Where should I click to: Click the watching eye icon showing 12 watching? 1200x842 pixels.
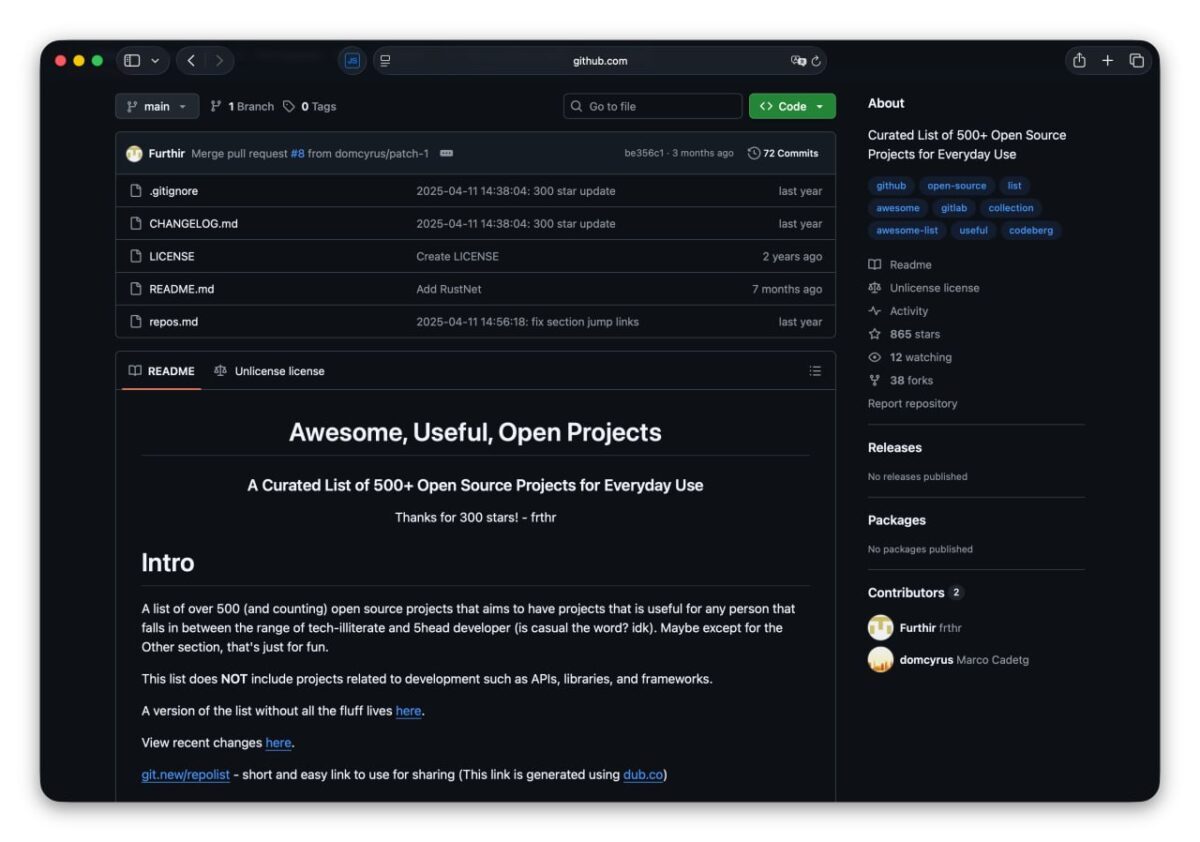pyautogui.click(x=874, y=357)
